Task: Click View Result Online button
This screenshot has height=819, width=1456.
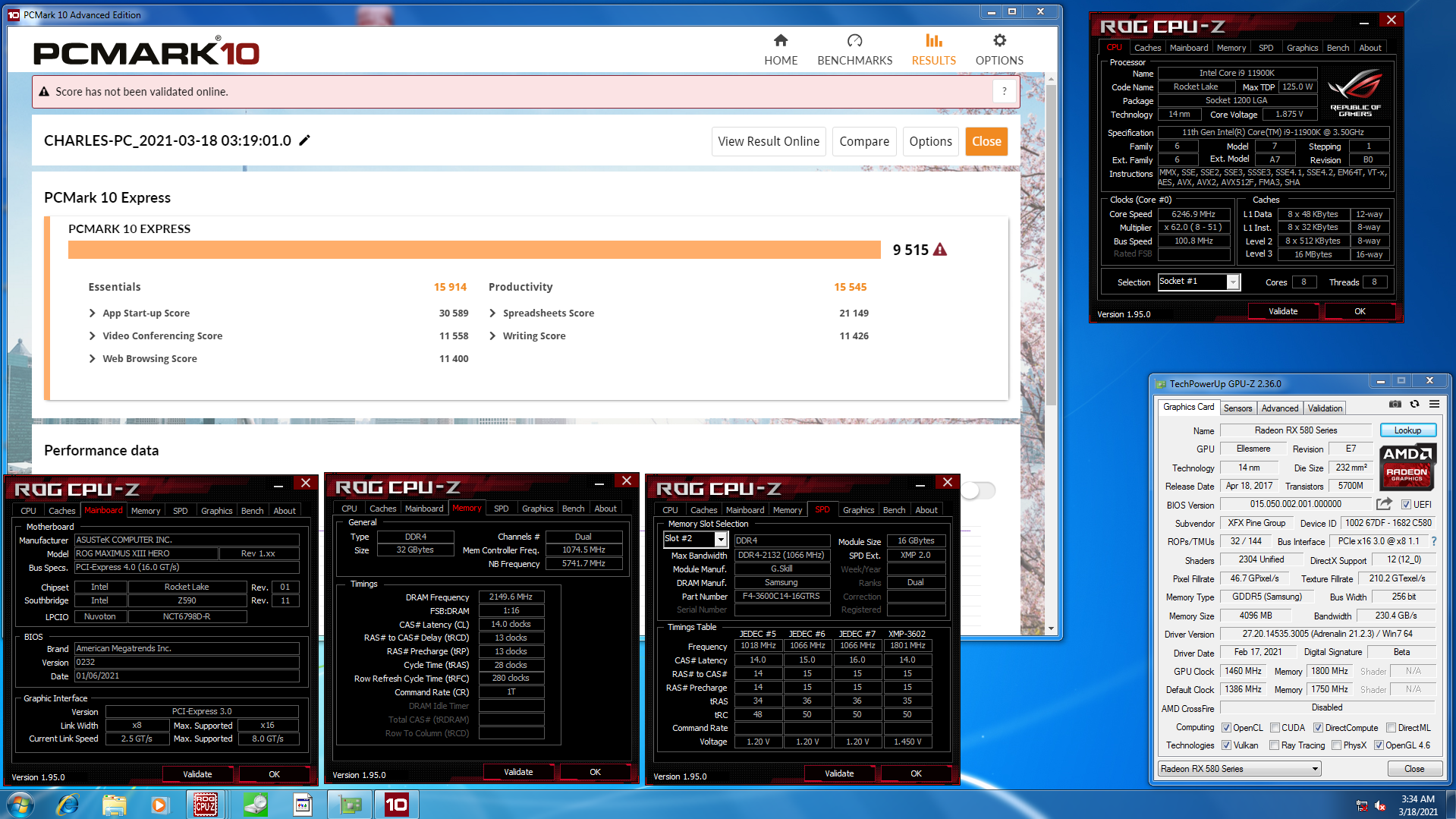Action: pyautogui.click(x=769, y=141)
